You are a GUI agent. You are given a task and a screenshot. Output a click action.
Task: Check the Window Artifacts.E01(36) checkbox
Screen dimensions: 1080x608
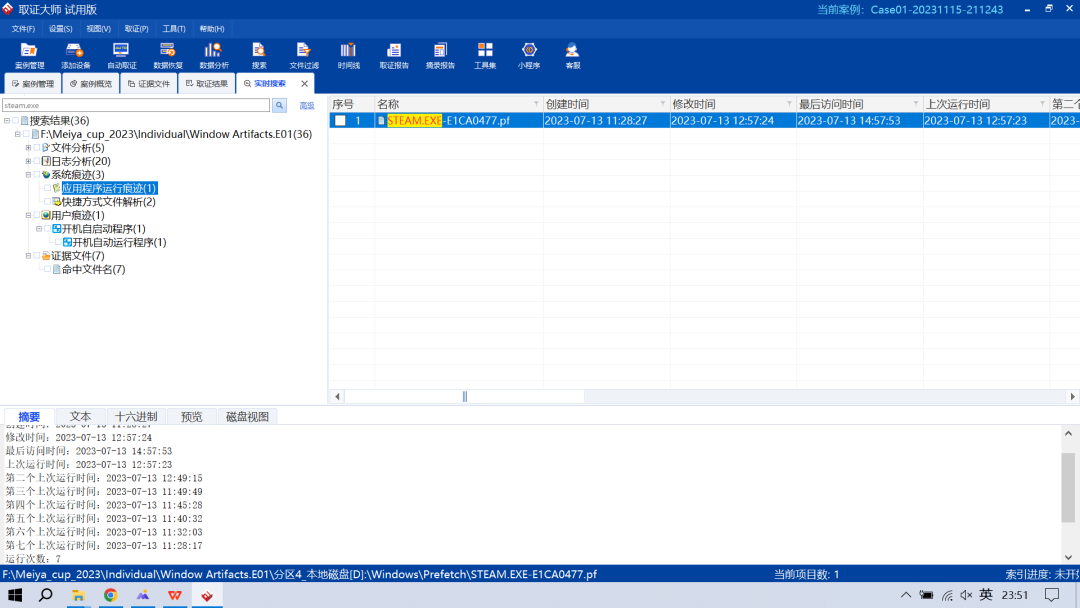point(26,134)
